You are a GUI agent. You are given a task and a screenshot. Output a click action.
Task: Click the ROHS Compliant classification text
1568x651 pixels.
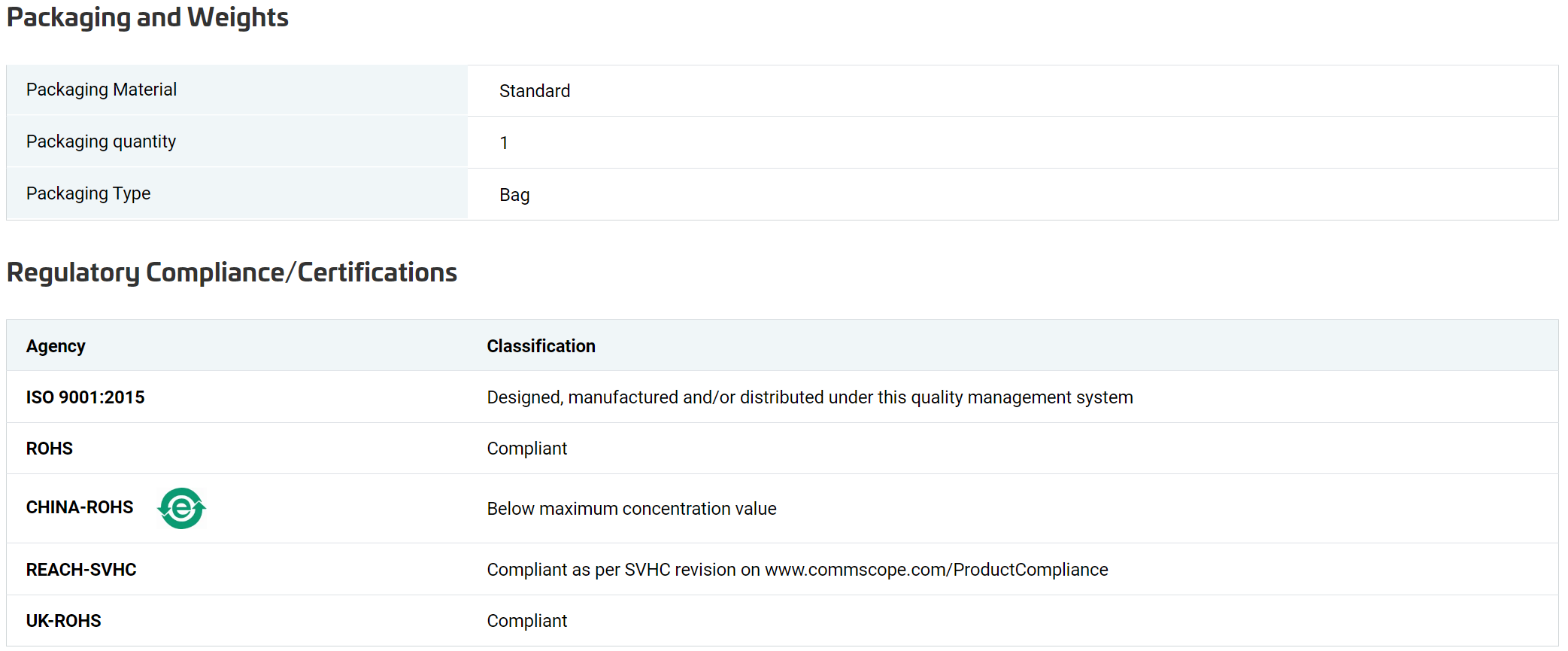[527, 449]
